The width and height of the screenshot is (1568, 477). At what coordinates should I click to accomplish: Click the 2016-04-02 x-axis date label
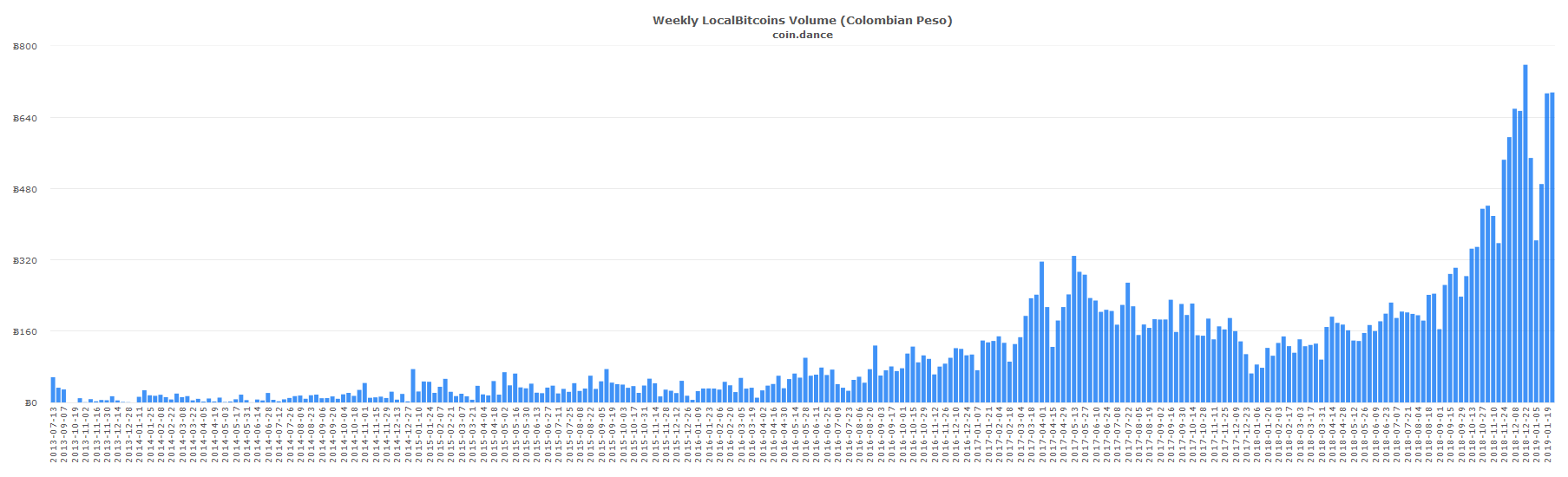[763, 435]
